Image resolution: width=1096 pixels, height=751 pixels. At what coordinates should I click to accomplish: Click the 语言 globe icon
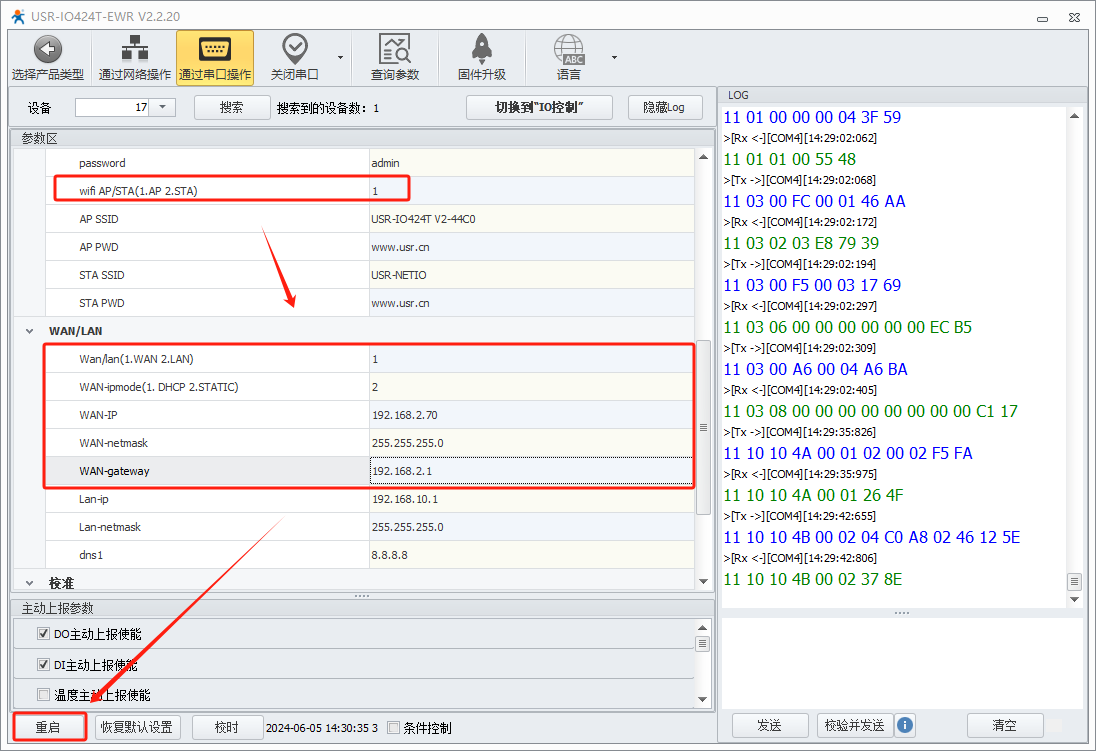(569, 49)
